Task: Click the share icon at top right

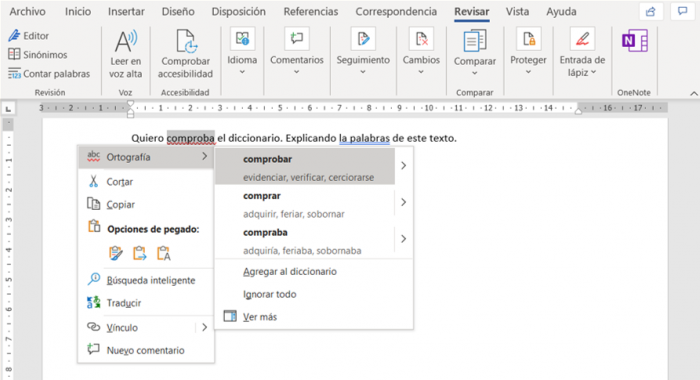Action: (x=650, y=12)
